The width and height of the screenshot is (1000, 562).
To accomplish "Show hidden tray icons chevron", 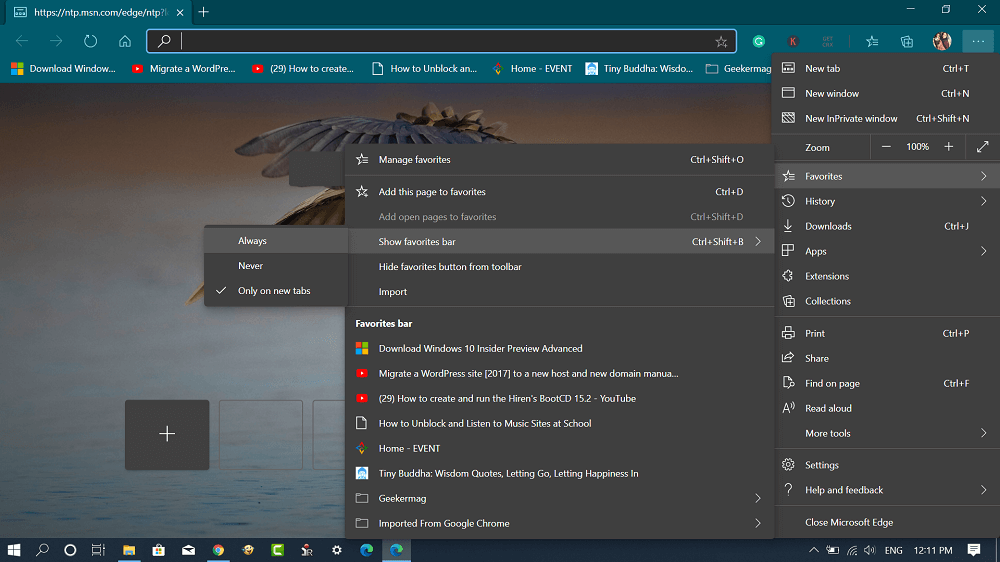I will (814, 550).
